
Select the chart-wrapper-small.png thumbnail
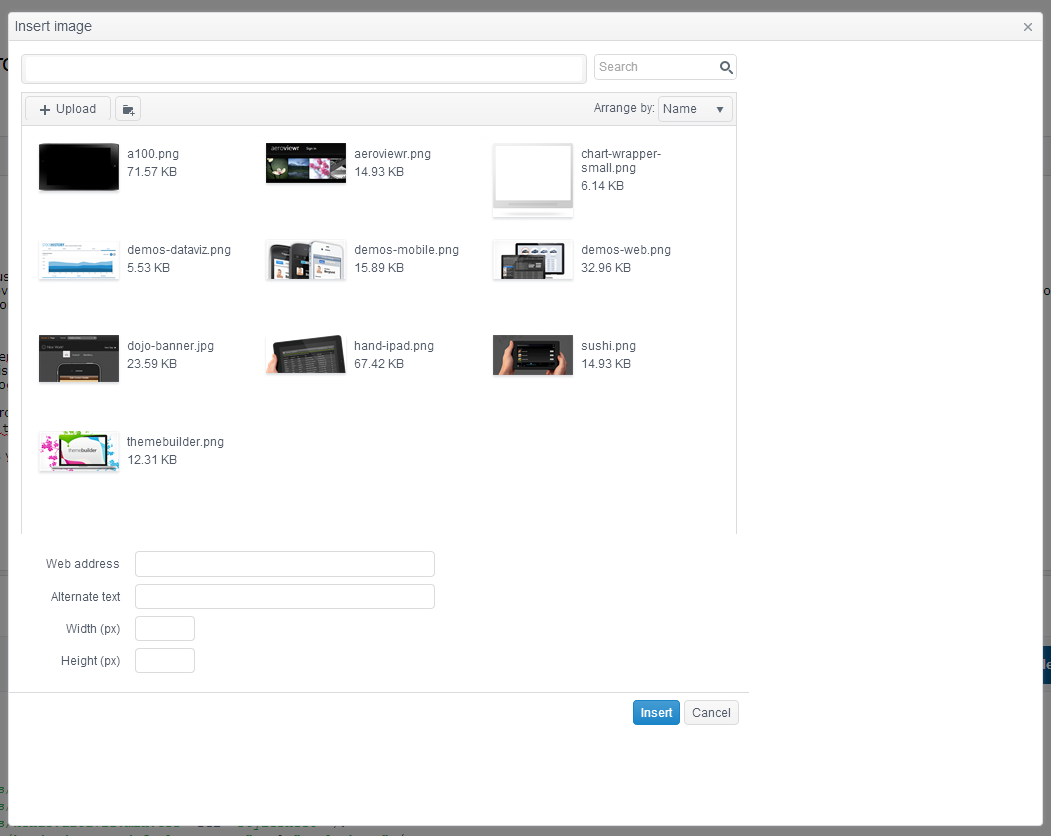point(533,180)
